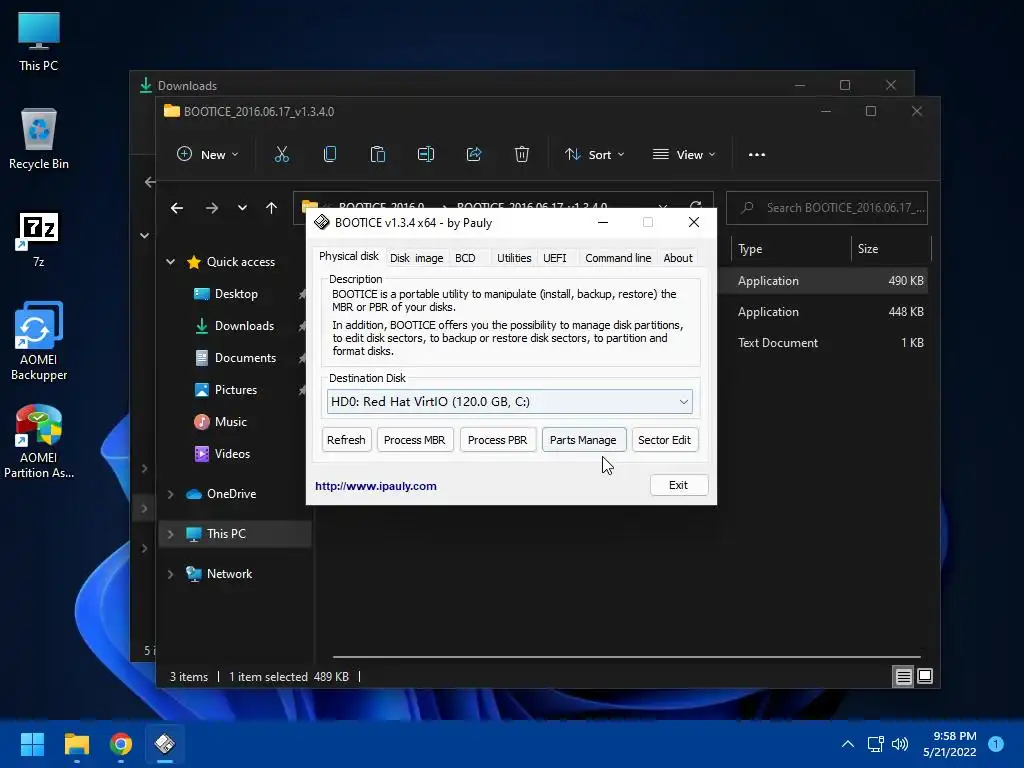Click the Process PBR button
Image resolution: width=1024 pixels, height=768 pixels.
498,440
